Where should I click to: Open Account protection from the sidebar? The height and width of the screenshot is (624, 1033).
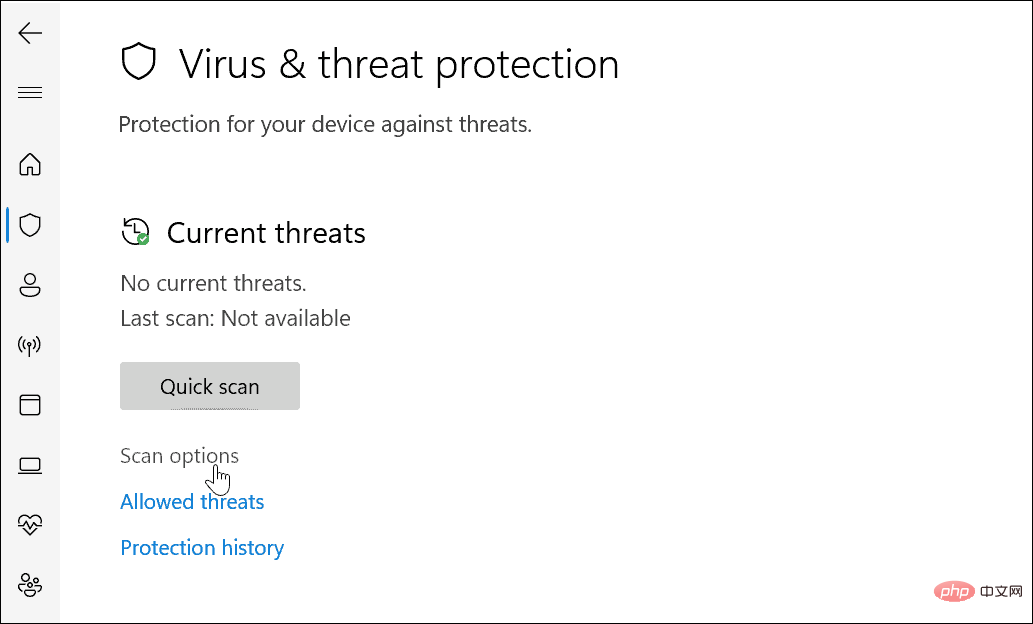point(30,285)
